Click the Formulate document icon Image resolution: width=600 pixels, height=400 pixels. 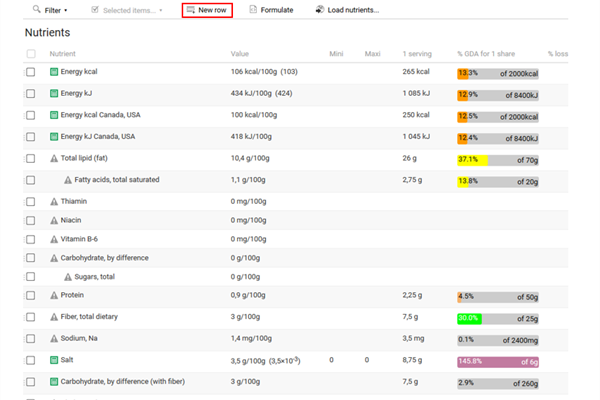253,10
